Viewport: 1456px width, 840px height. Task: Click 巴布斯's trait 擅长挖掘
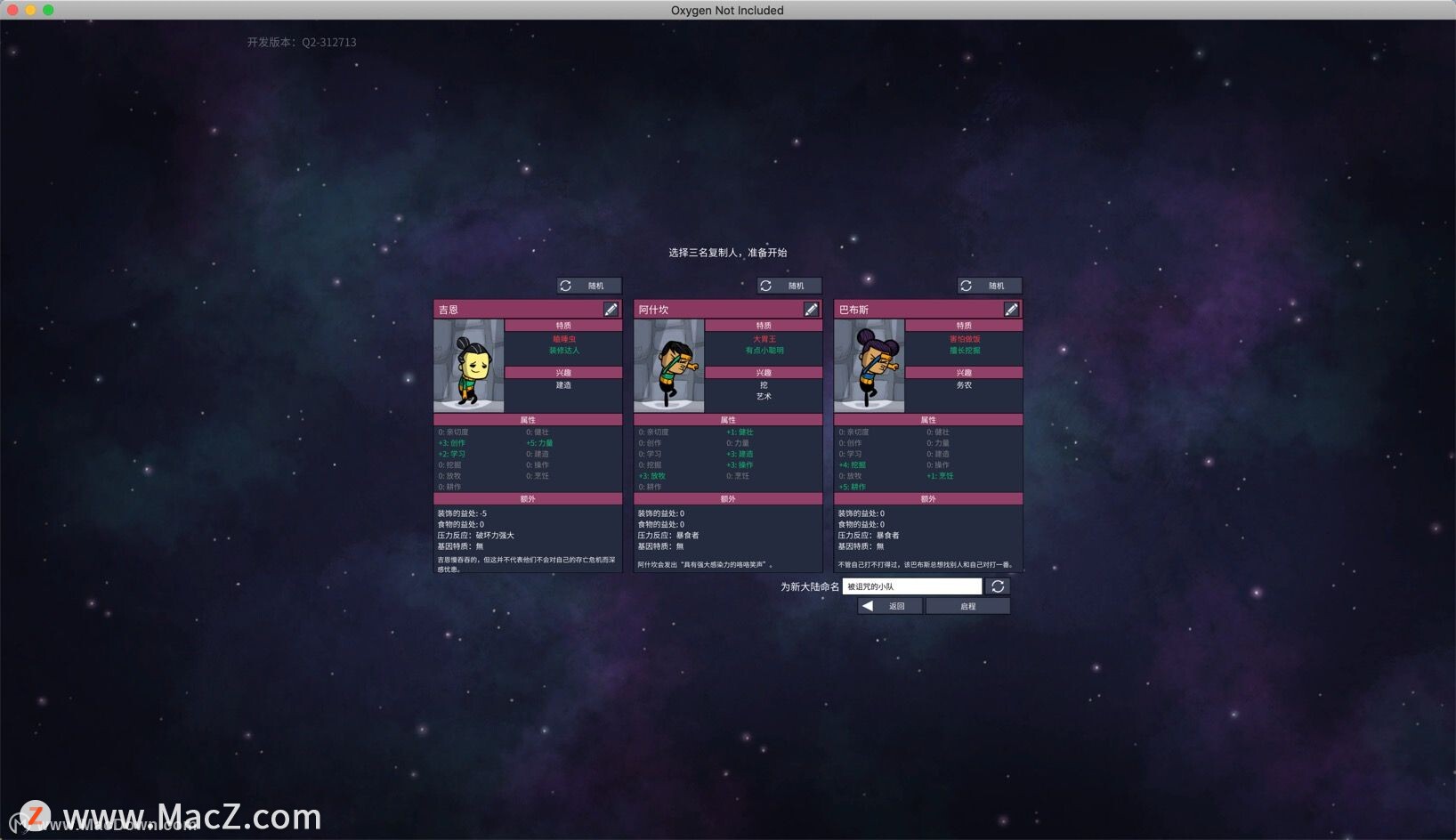click(964, 351)
